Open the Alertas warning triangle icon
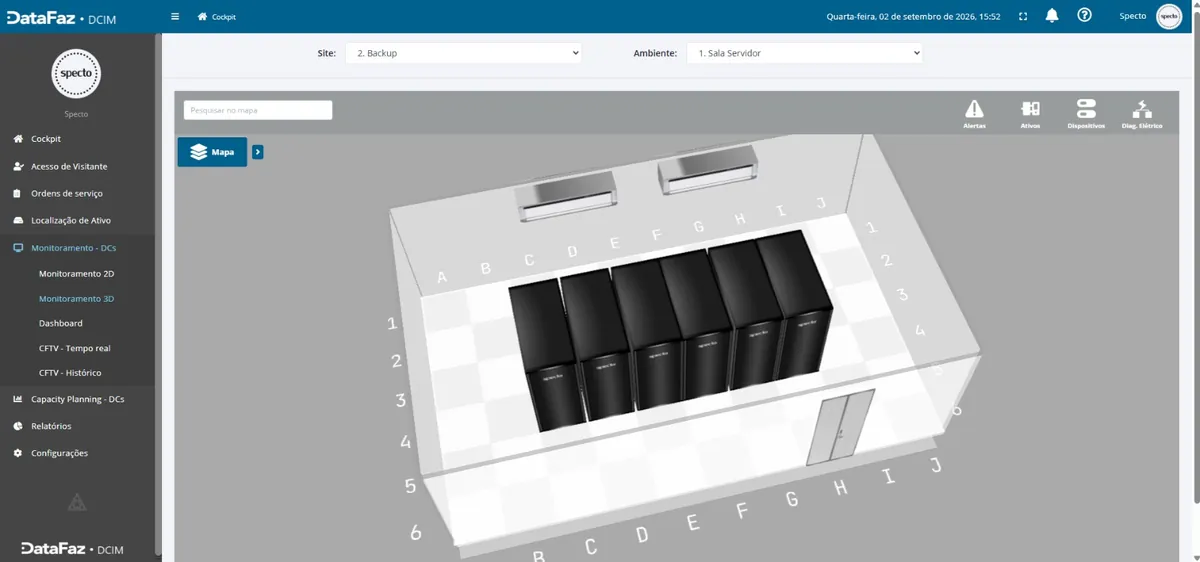Image resolution: width=1200 pixels, height=562 pixels. 974,109
